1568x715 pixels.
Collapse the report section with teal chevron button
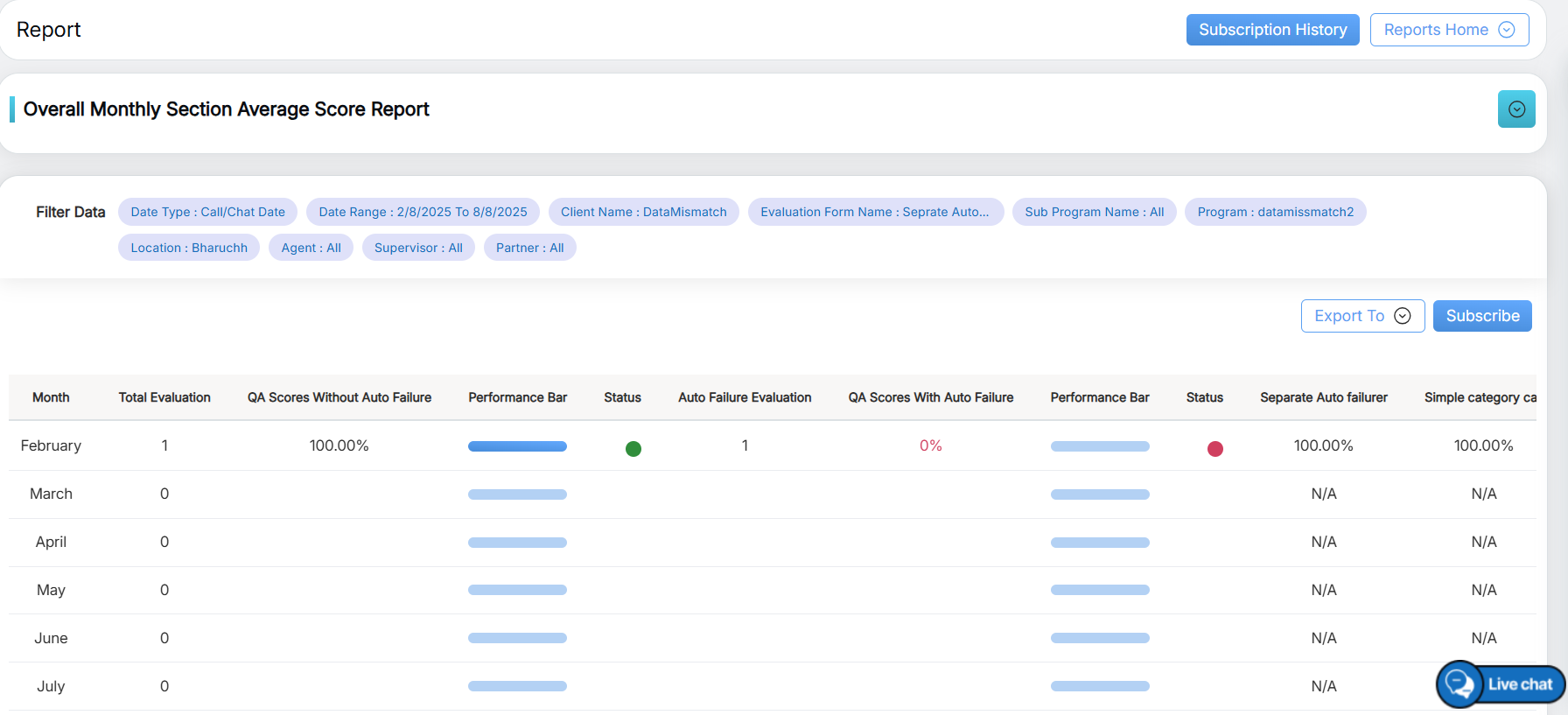[x=1515, y=109]
